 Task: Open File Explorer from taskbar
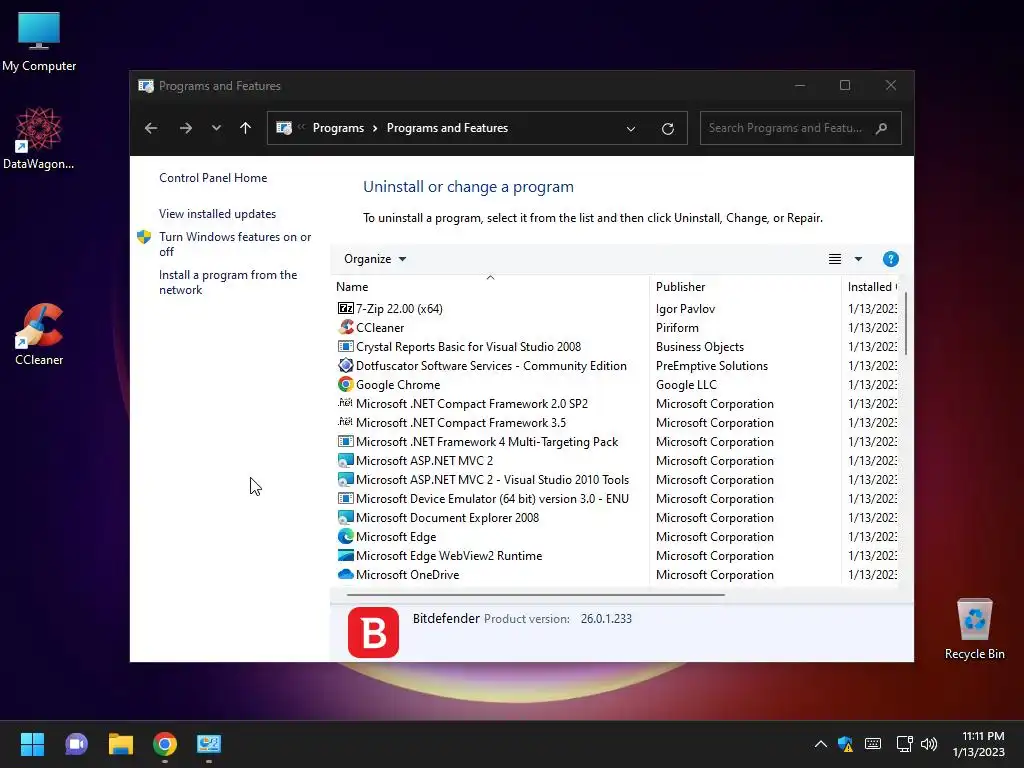pos(121,744)
